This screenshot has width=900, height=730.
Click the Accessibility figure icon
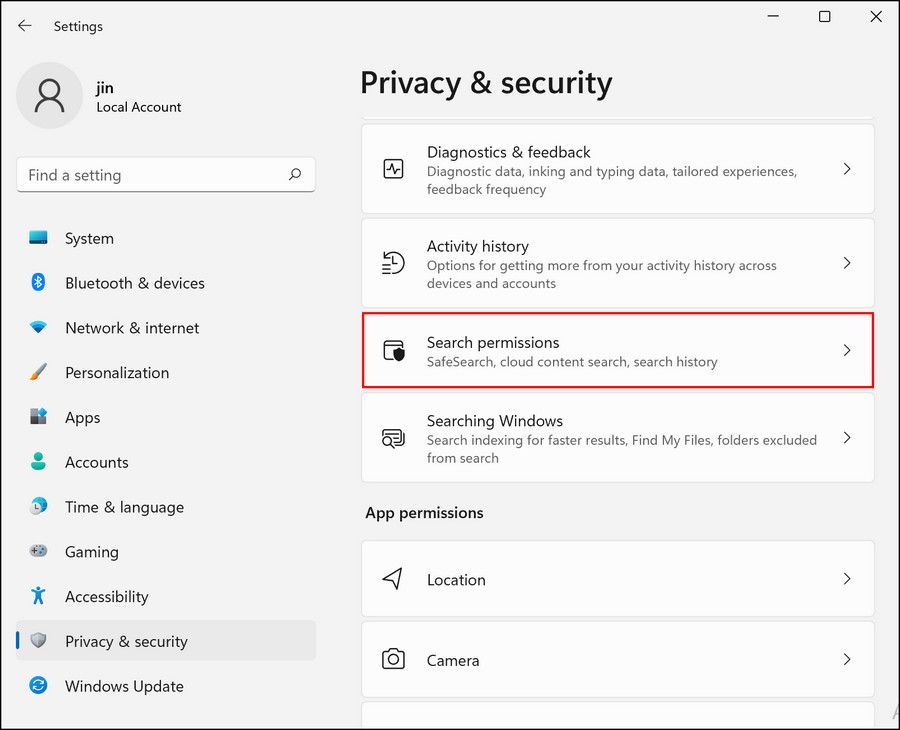38,596
